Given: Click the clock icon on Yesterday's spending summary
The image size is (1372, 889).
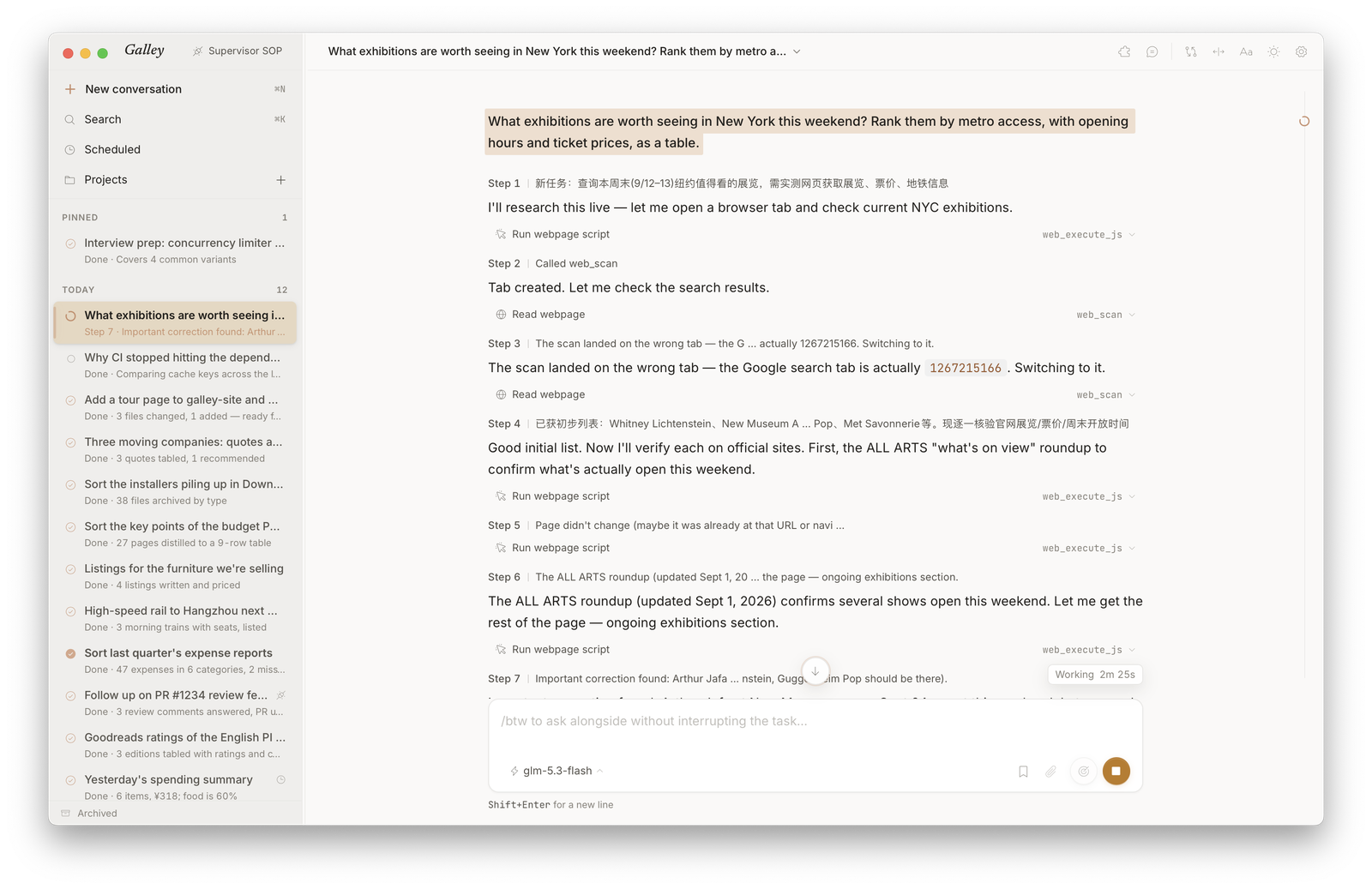Looking at the screenshot, I should tap(280, 779).
